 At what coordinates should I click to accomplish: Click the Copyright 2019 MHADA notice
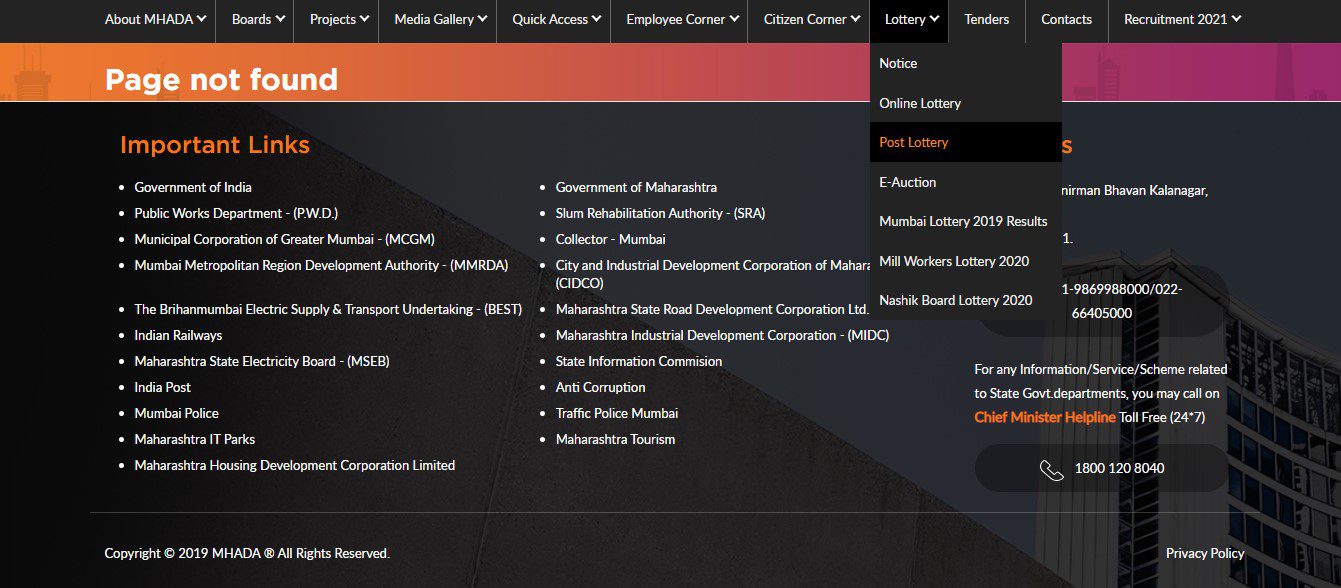[247, 553]
